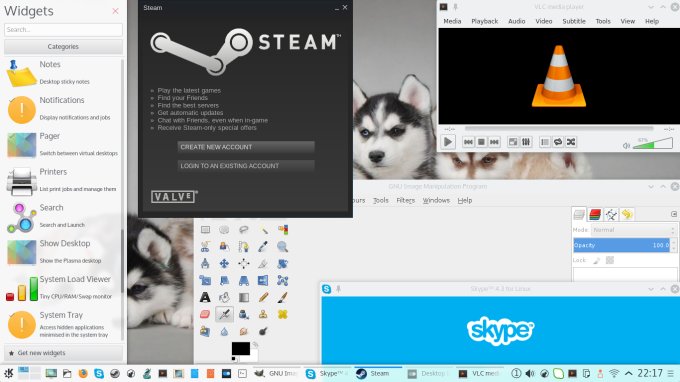
Task: Toggle VLC playlist view button
Action: (x=545, y=142)
